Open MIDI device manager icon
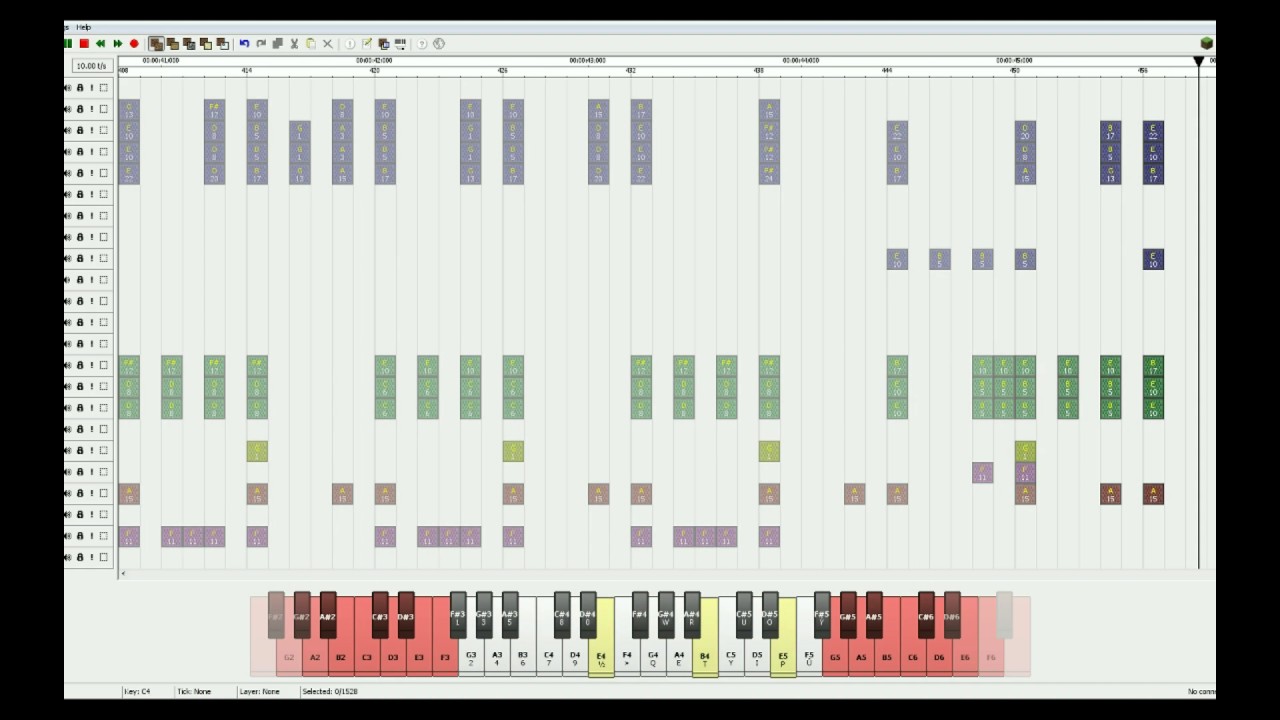 click(x=400, y=44)
